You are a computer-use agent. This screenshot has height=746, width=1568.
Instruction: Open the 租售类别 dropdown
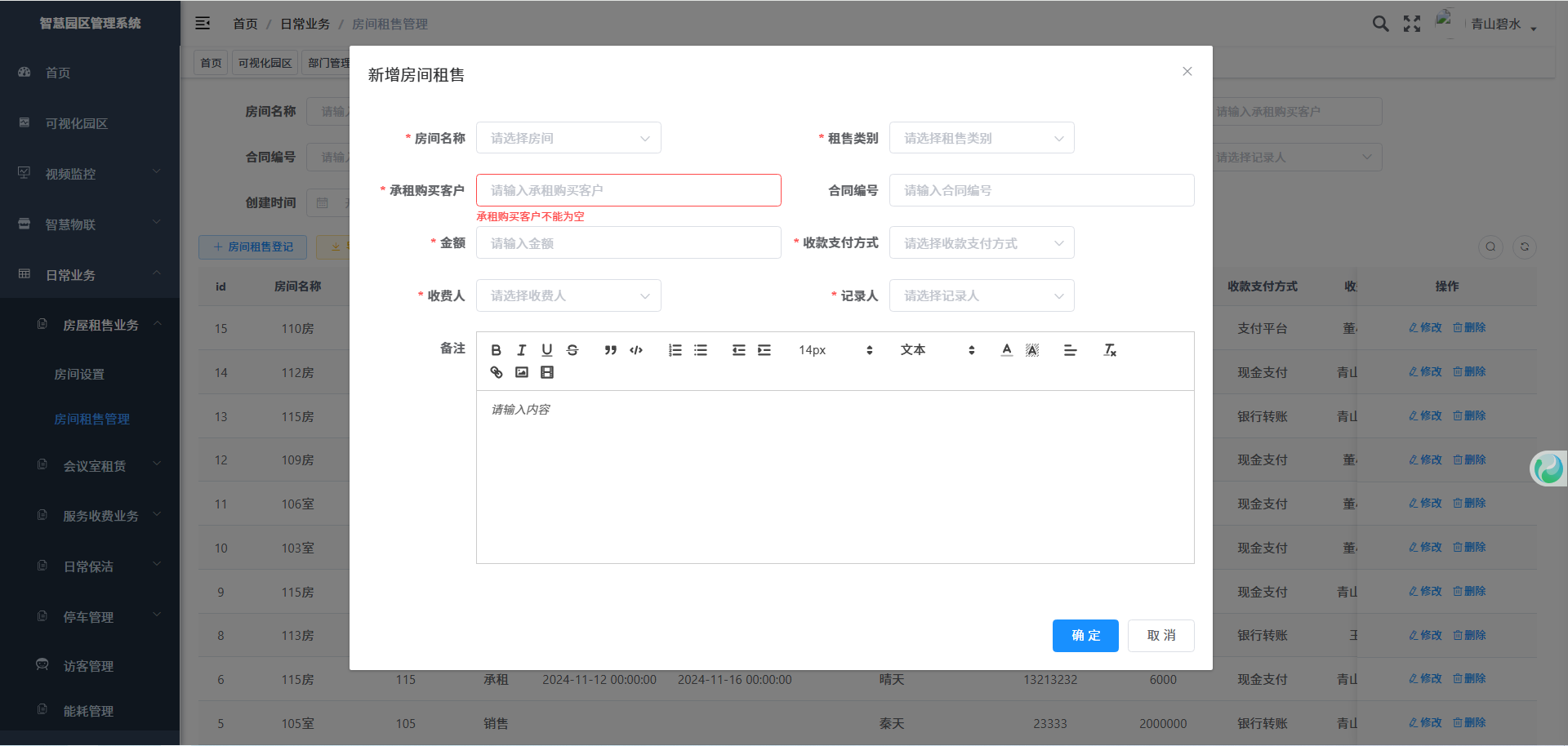(981, 138)
